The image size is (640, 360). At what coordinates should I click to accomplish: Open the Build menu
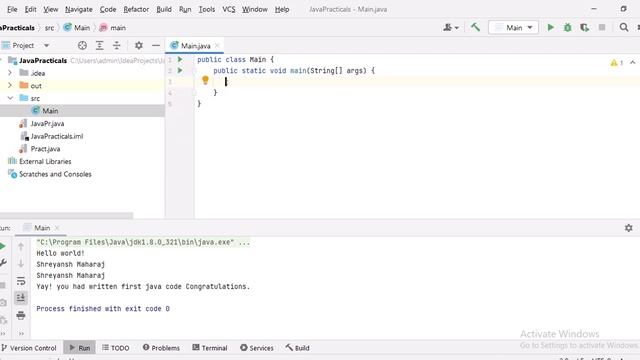tap(164, 9)
